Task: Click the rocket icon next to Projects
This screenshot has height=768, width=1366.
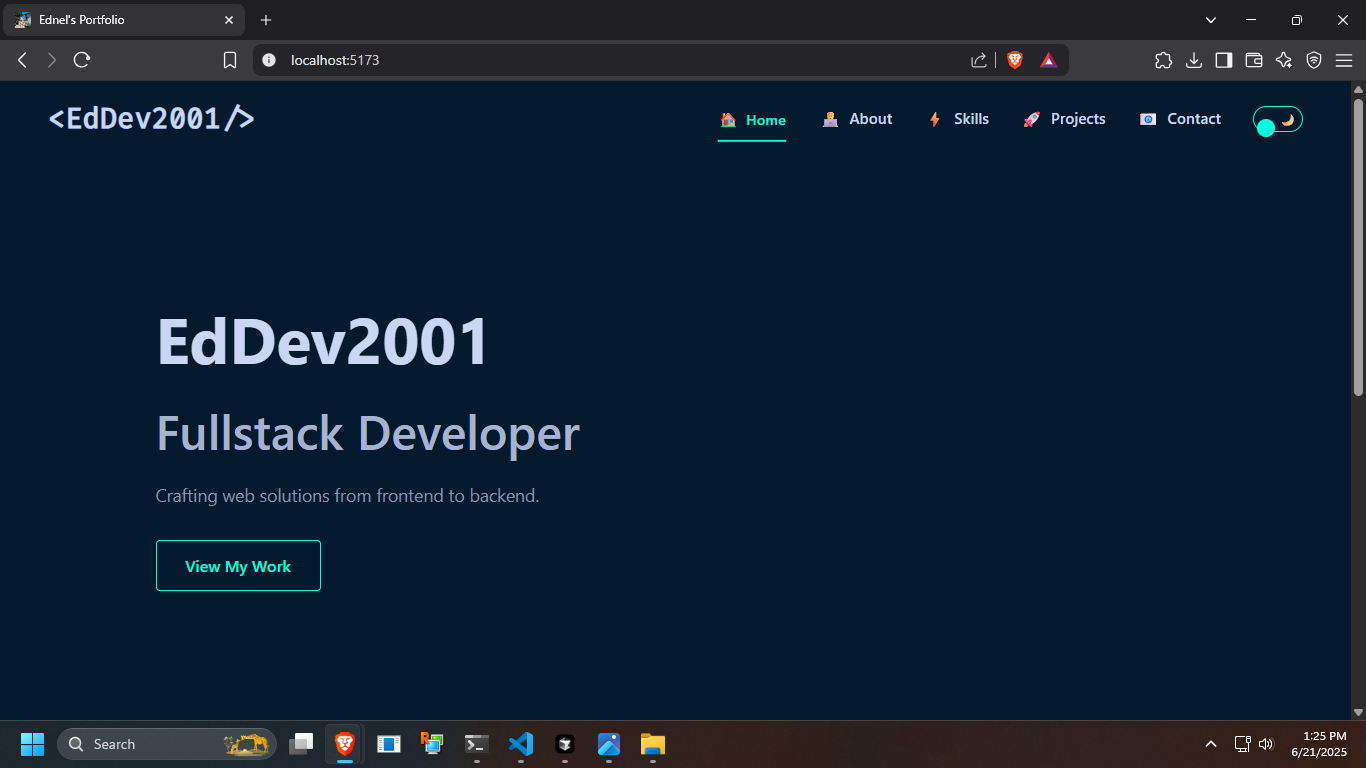Action: click(1031, 119)
